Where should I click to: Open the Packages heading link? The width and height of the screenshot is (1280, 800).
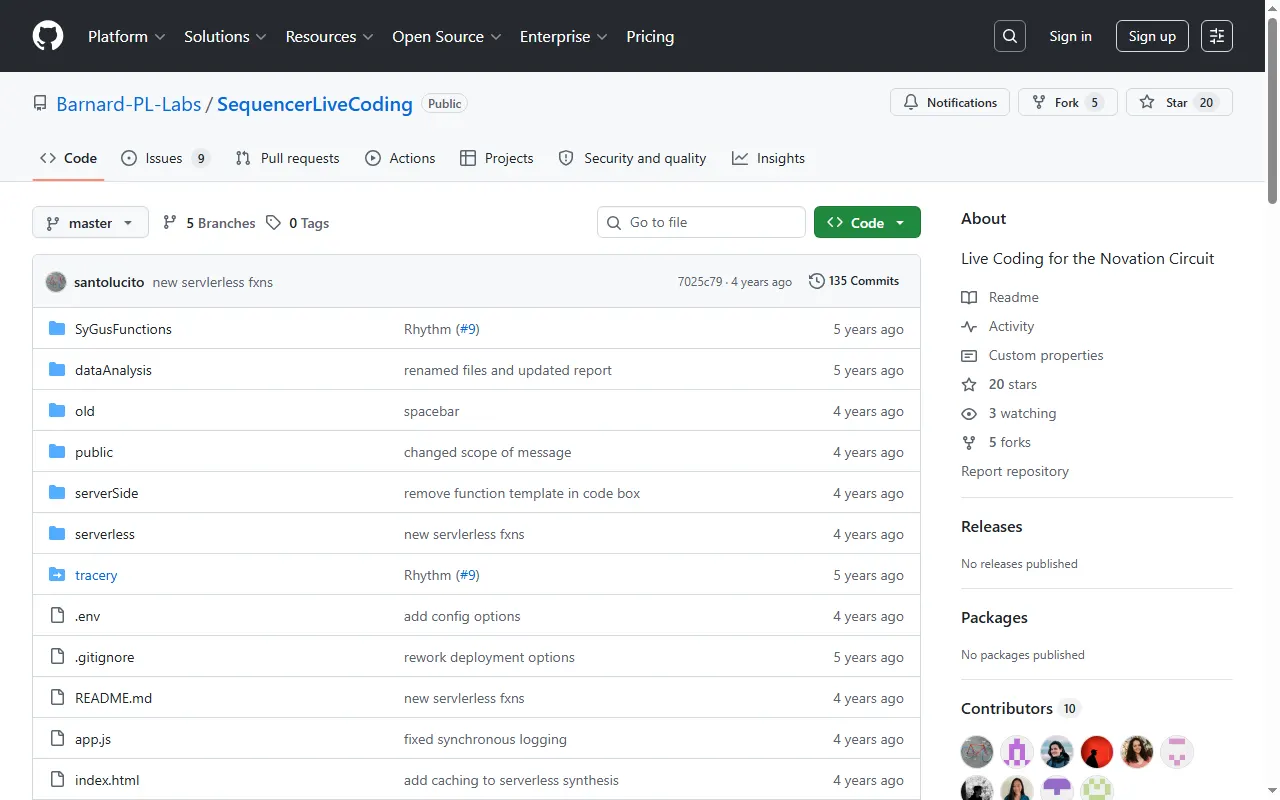[994, 617]
